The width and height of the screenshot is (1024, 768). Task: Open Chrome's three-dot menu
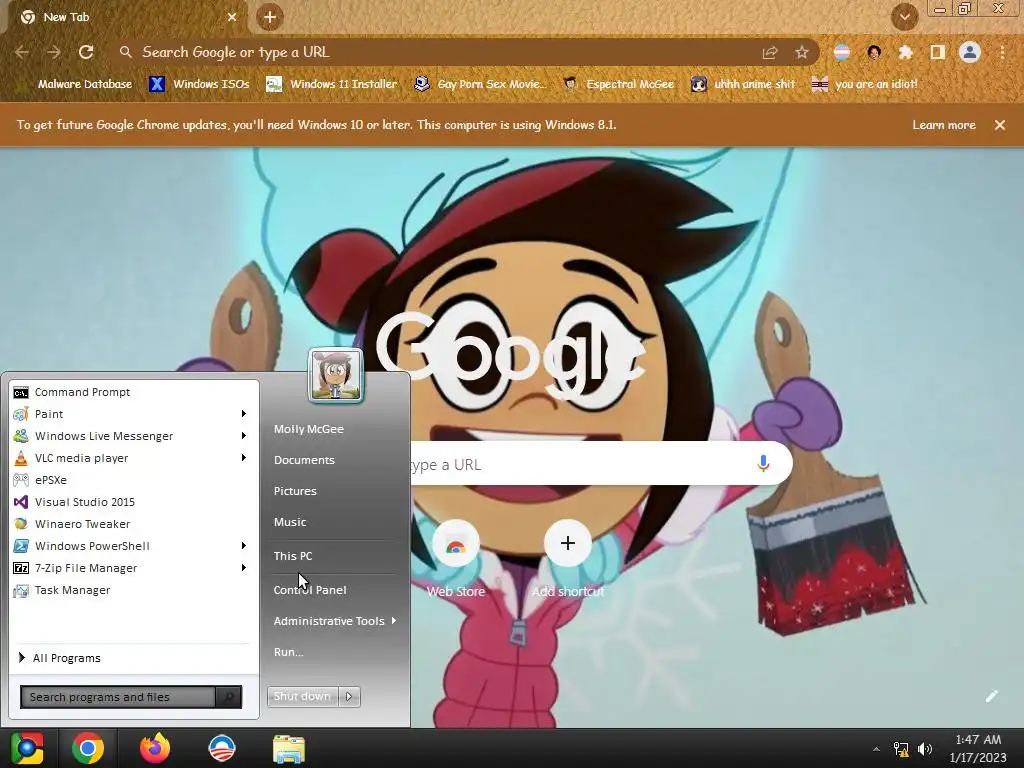click(x=1002, y=52)
